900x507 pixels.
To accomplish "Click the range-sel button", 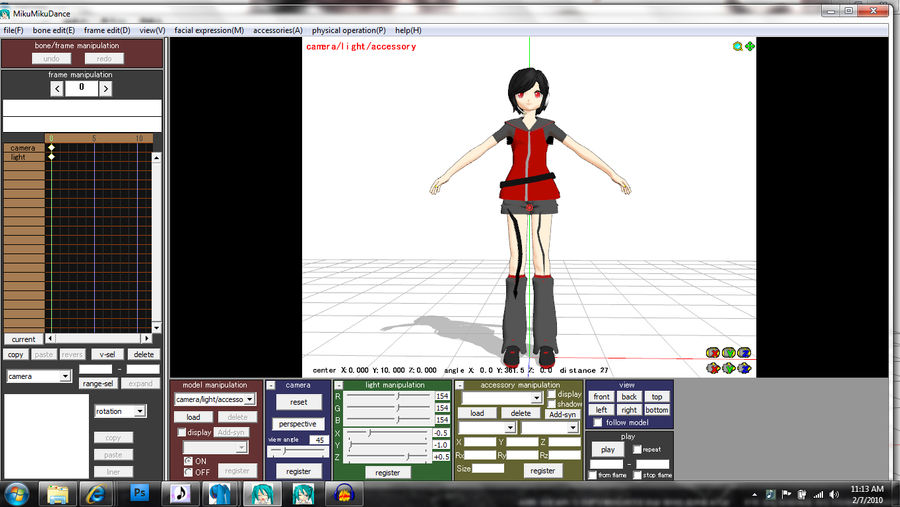I will click(x=98, y=383).
